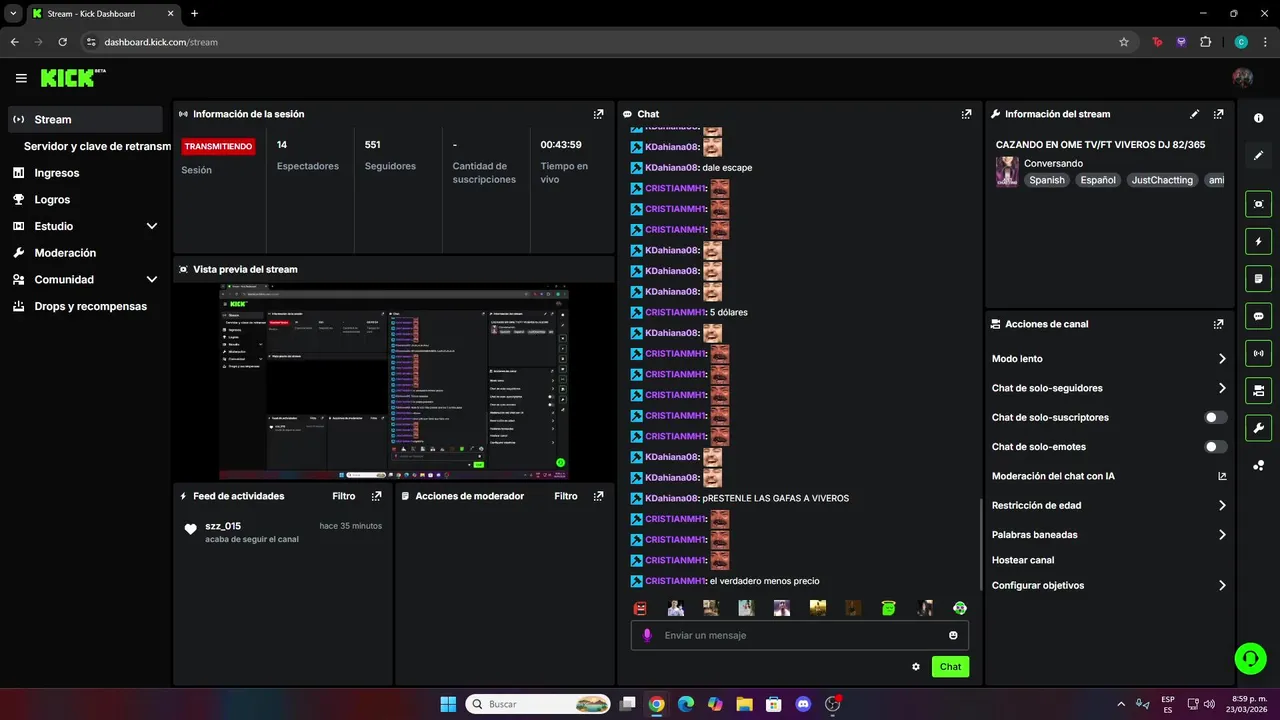Edit stream info with the pencil in panel header
This screenshot has width=1280, height=720.
(x=1194, y=114)
